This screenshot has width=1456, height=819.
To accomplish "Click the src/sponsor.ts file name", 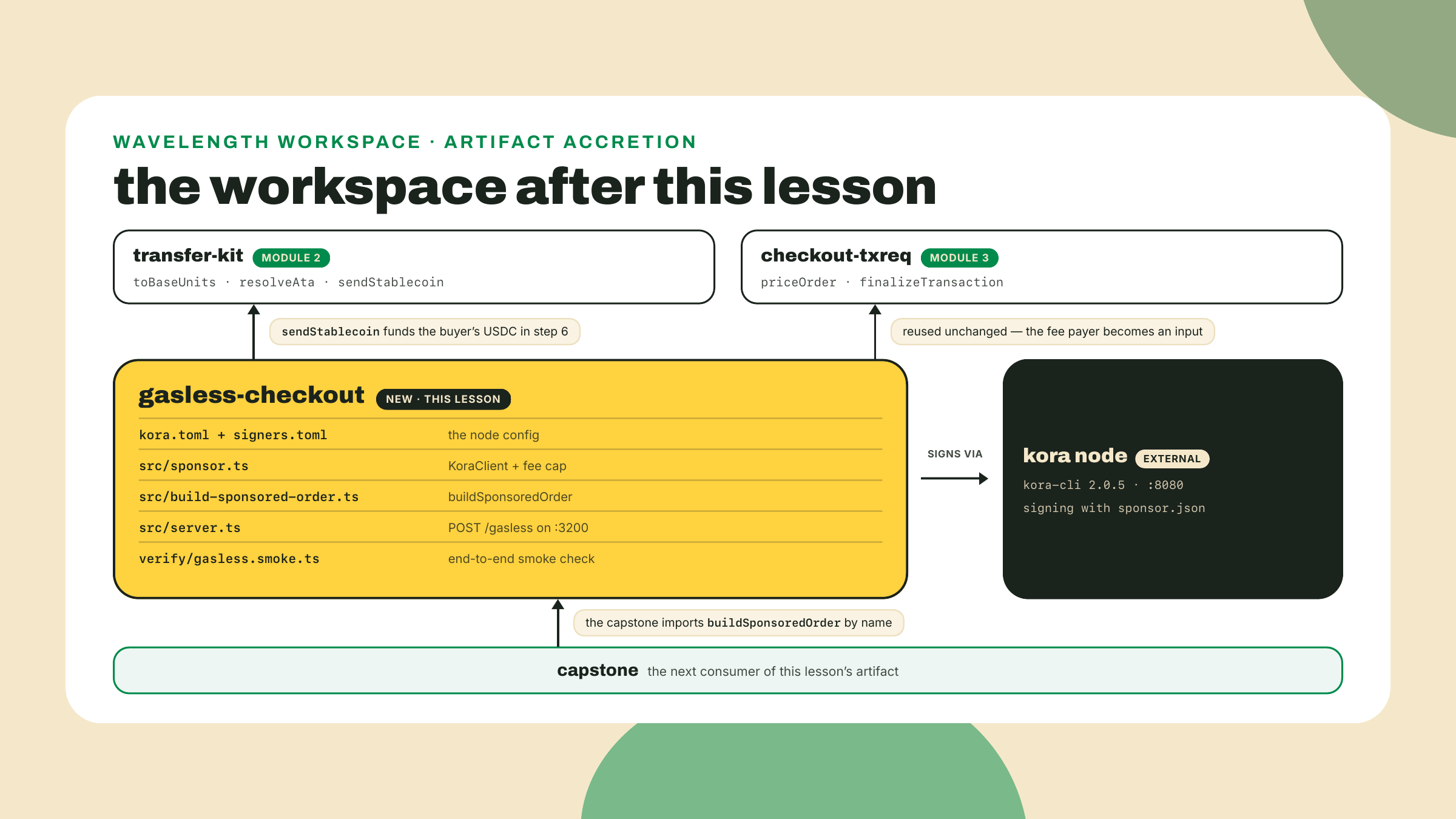I will (x=194, y=466).
